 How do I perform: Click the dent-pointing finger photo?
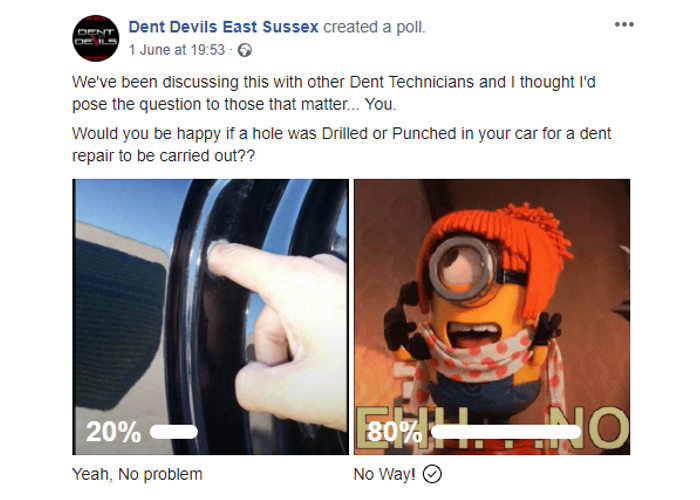point(210,317)
